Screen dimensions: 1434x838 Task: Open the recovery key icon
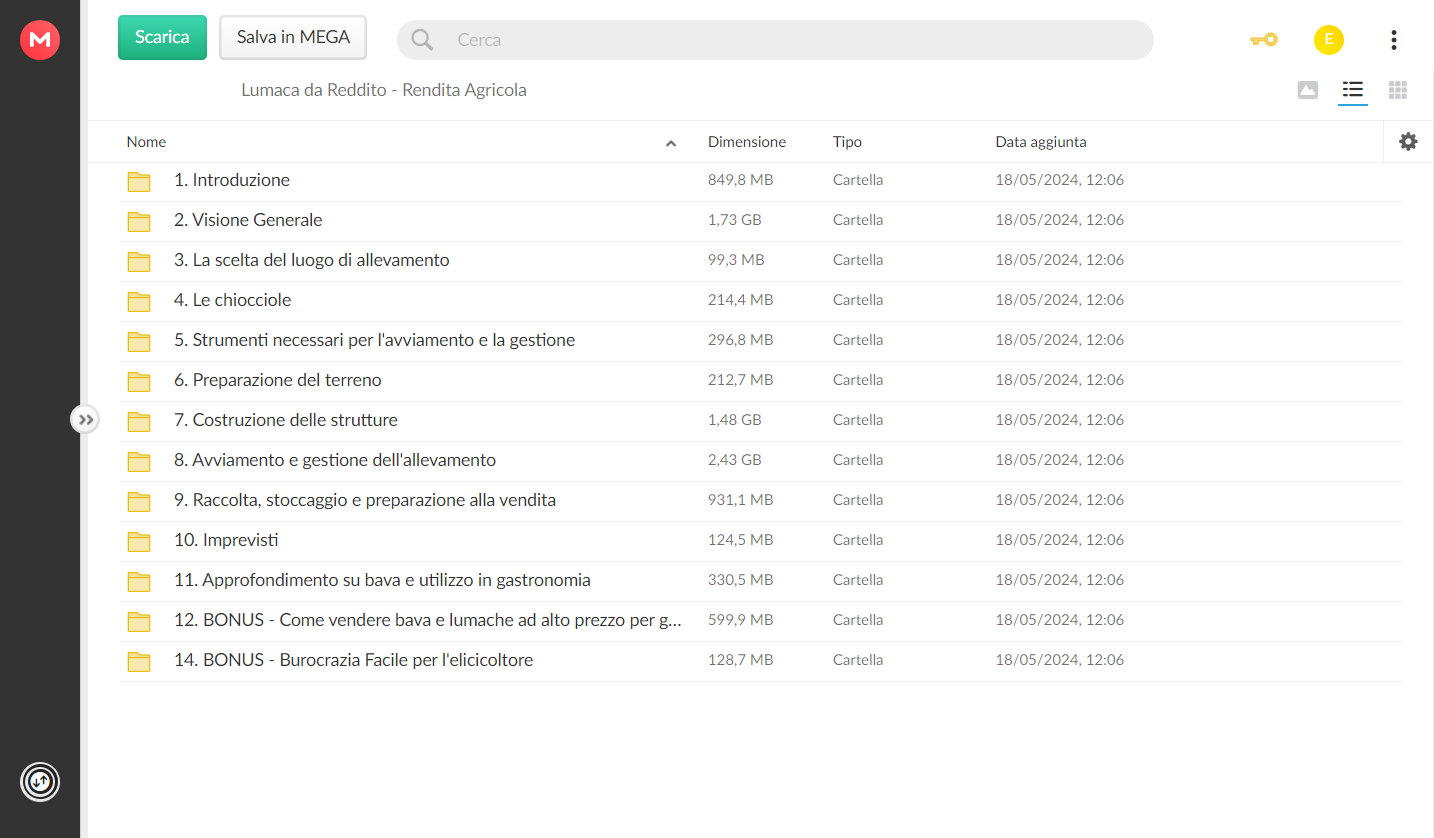click(1263, 40)
